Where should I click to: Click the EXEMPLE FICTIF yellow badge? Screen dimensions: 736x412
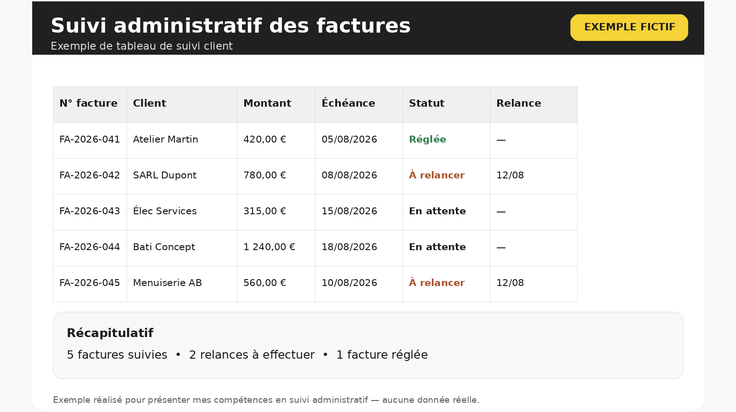click(x=629, y=27)
